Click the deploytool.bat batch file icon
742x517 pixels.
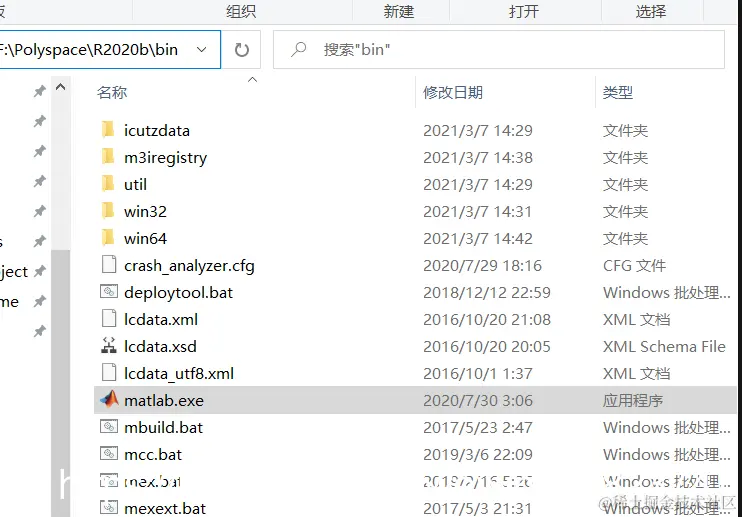[x=109, y=291]
